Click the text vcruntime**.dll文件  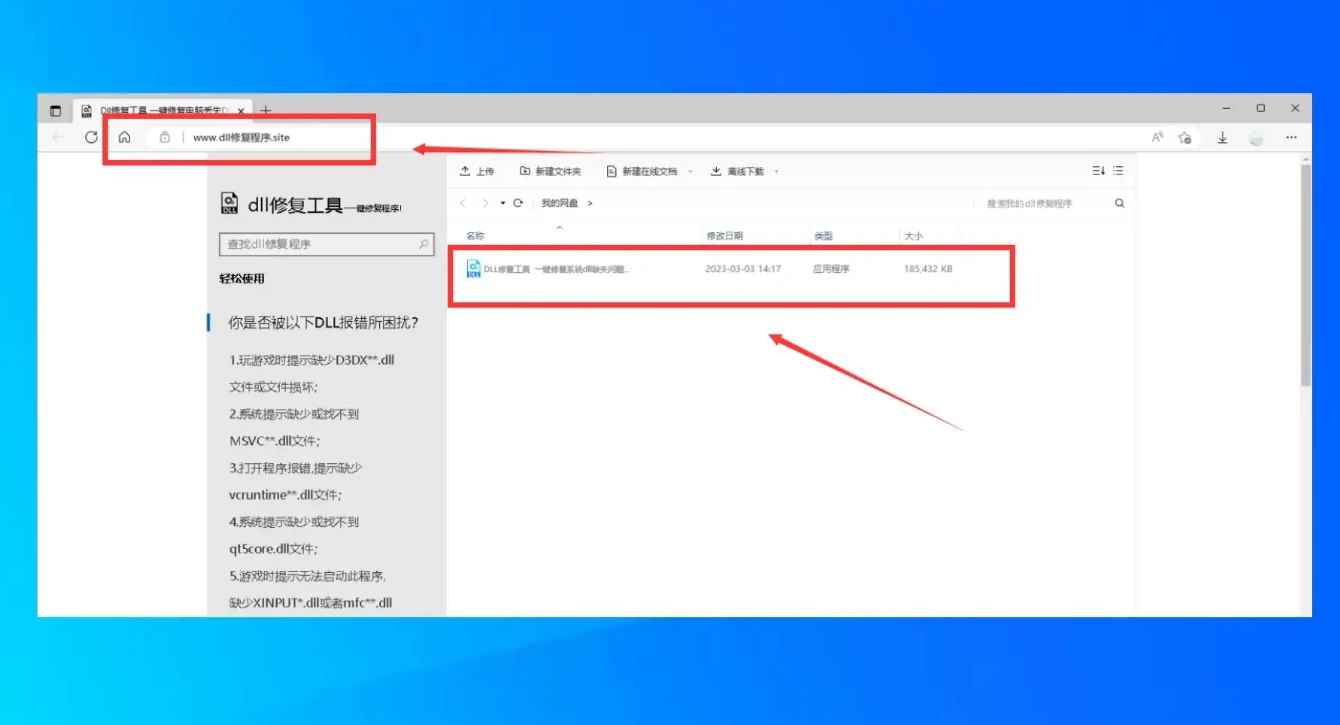285,494
